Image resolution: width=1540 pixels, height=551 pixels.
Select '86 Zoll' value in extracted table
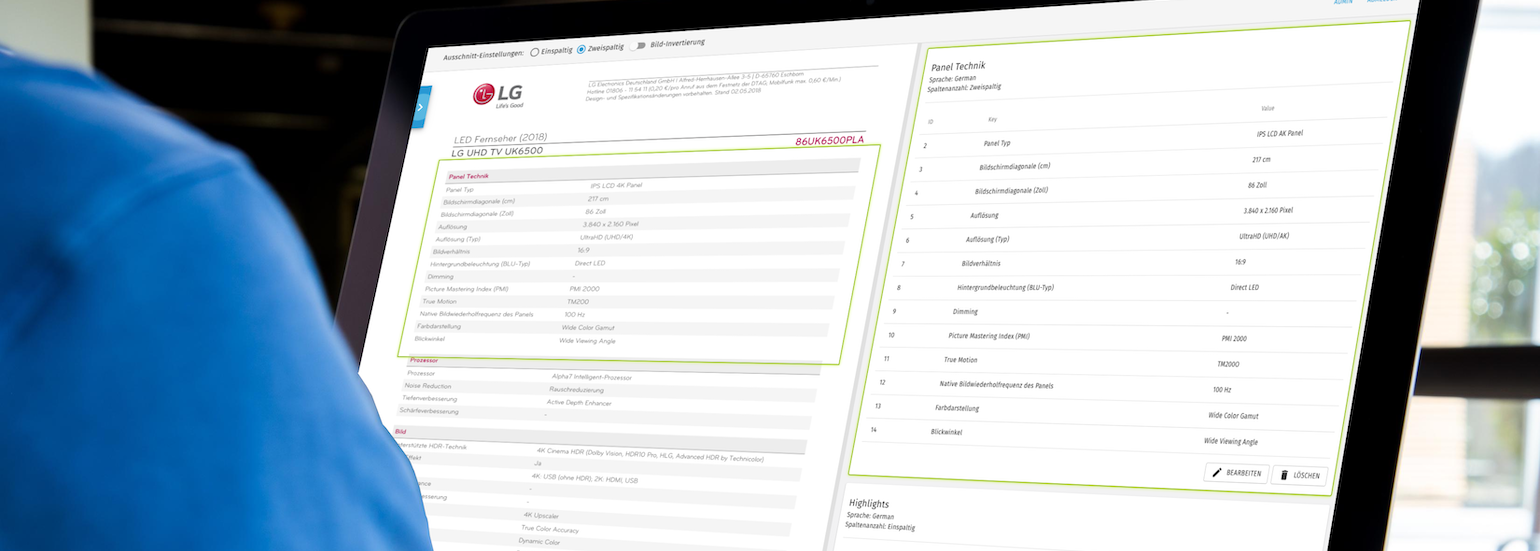coord(1257,185)
